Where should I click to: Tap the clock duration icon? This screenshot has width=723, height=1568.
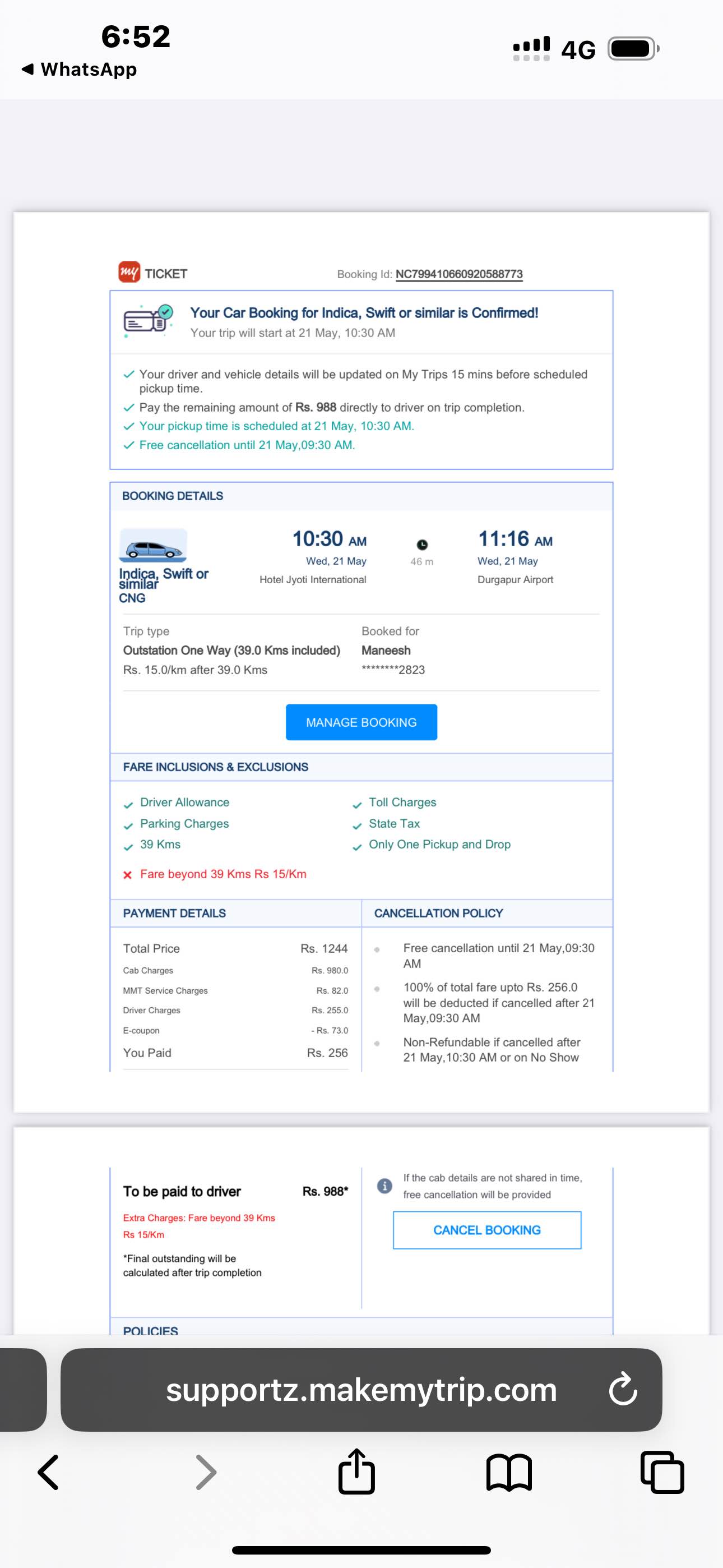(421, 545)
